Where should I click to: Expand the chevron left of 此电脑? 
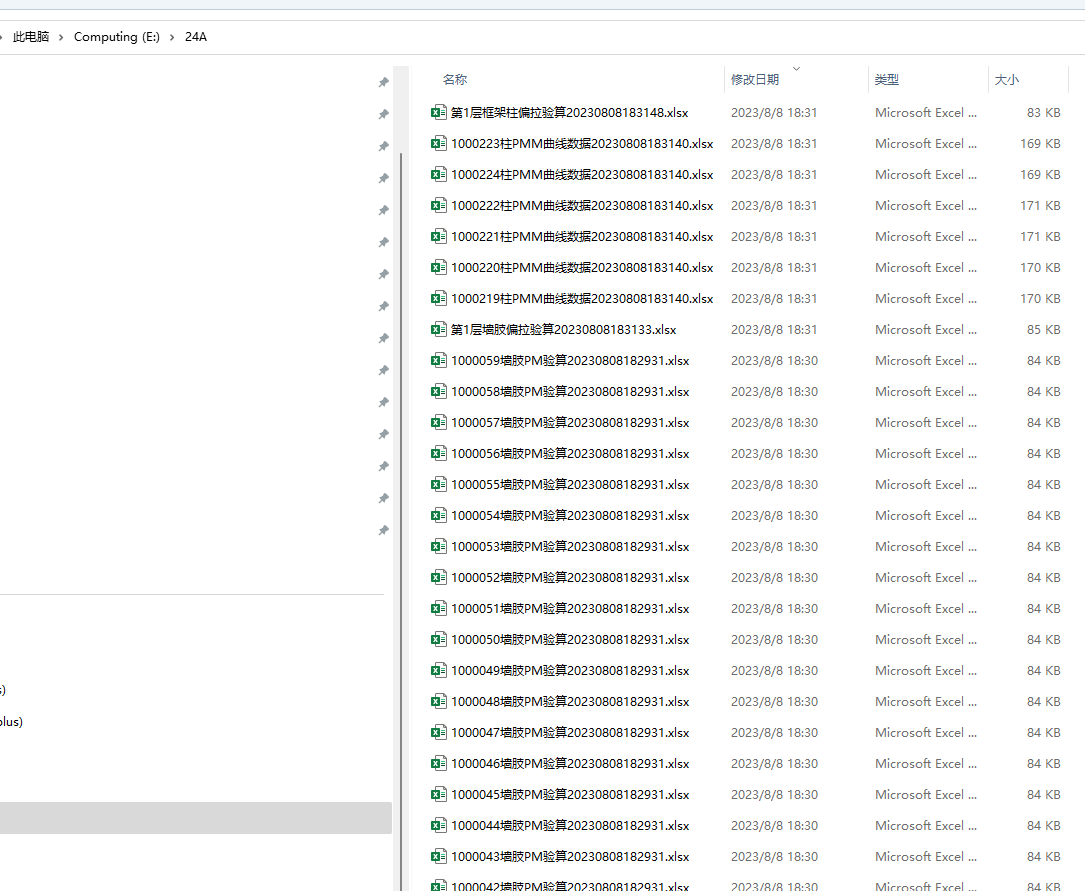pos(3,37)
